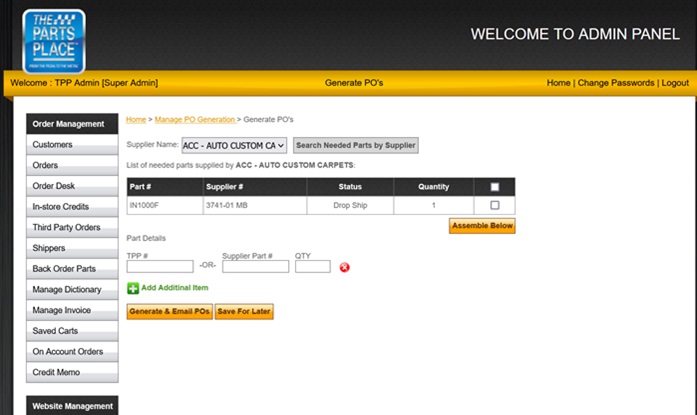Viewport: 697px width, 415px height.
Task: Click Logout in the top bar
Action: [675, 83]
